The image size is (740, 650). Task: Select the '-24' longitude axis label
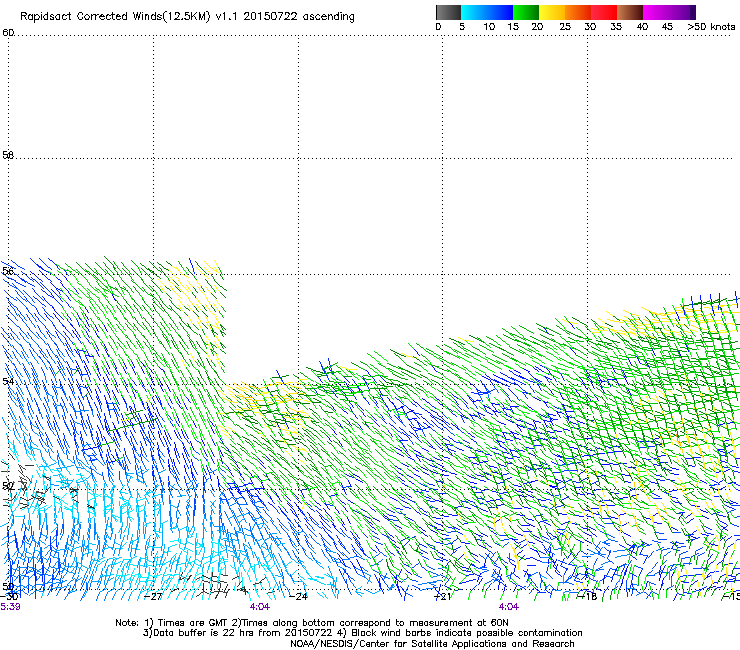pos(298,596)
